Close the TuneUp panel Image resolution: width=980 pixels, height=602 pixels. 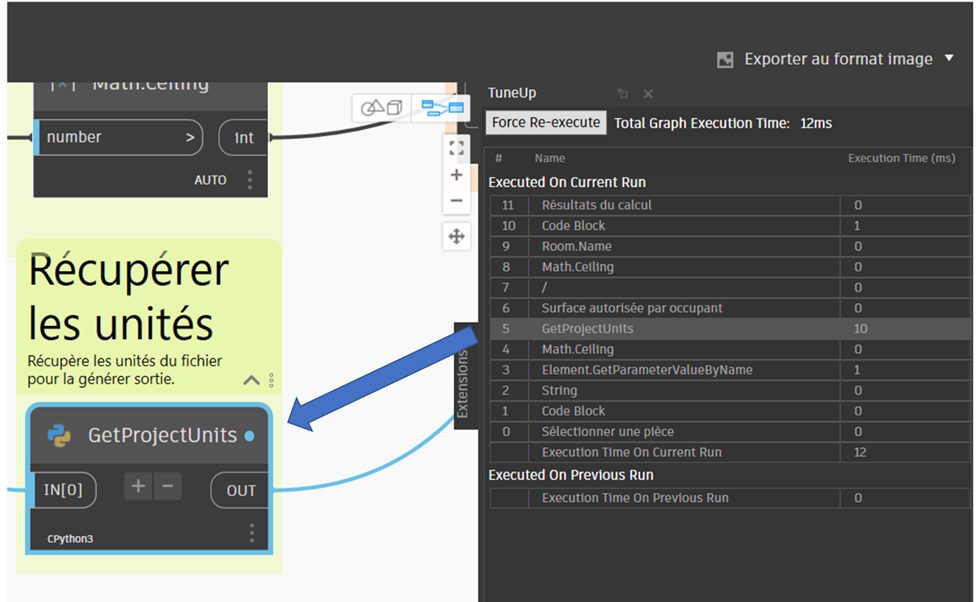click(x=648, y=94)
